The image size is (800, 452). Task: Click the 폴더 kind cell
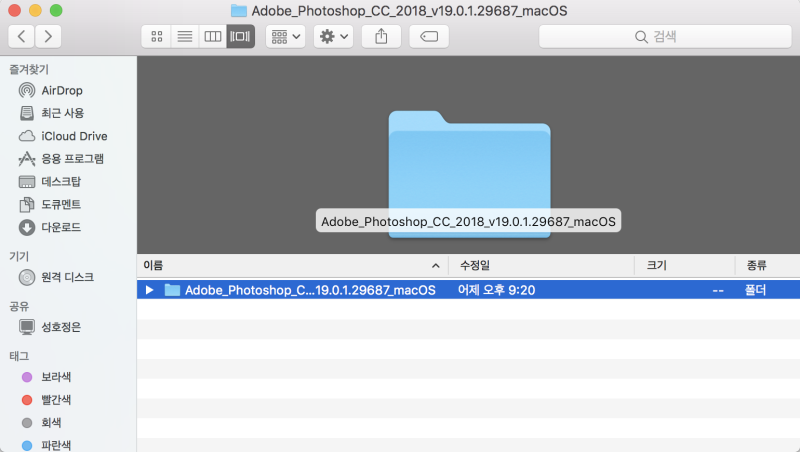755,290
